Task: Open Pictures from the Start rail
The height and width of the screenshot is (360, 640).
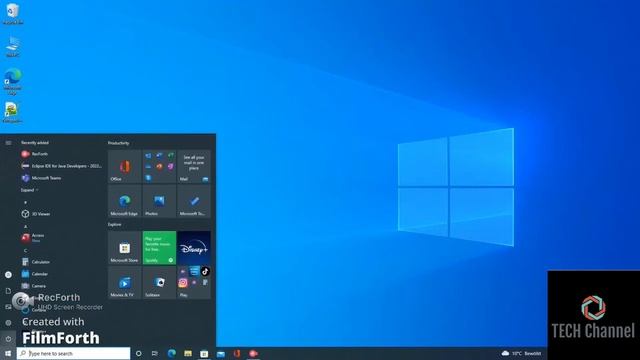Action: click(8, 307)
